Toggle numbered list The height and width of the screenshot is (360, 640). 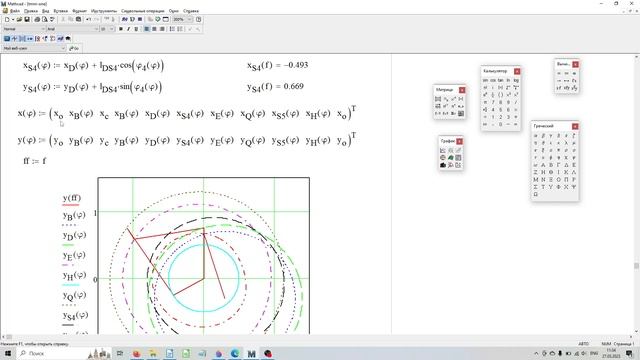pos(180,29)
